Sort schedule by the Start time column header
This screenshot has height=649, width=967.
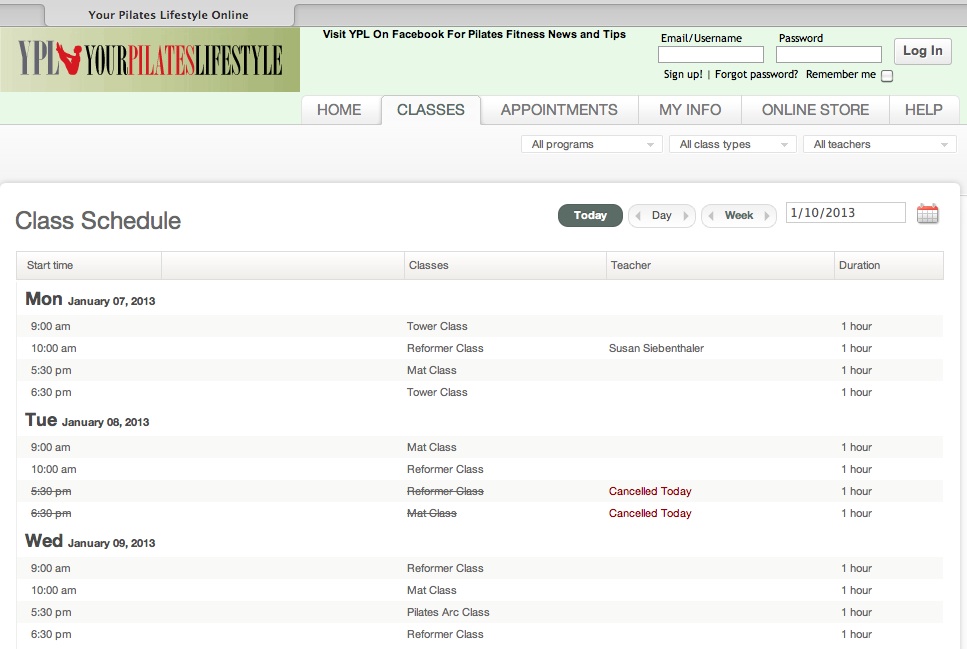[49, 265]
